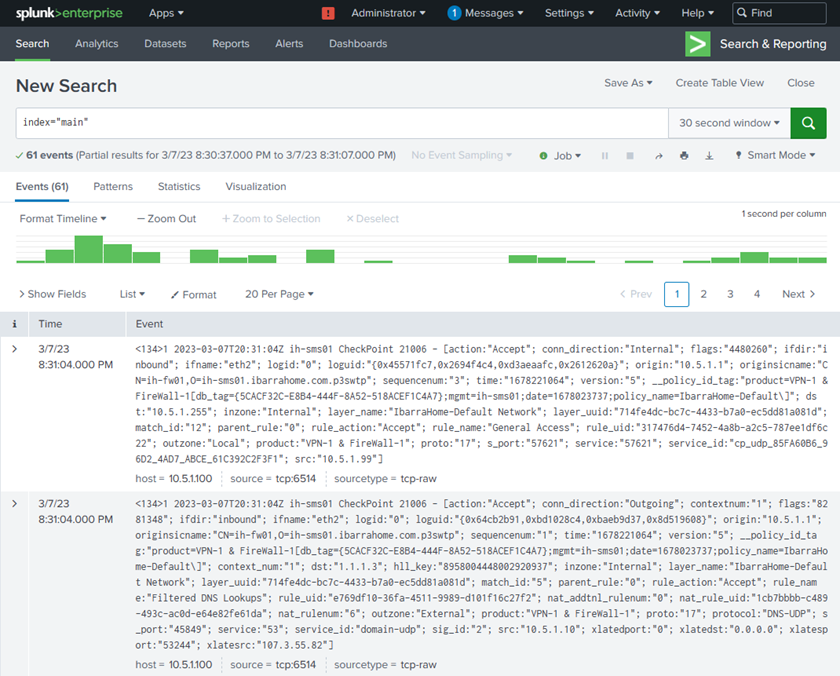Open the Messages dropdown
Image resolution: width=840 pixels, height=676 pixels.
[494, 13]
